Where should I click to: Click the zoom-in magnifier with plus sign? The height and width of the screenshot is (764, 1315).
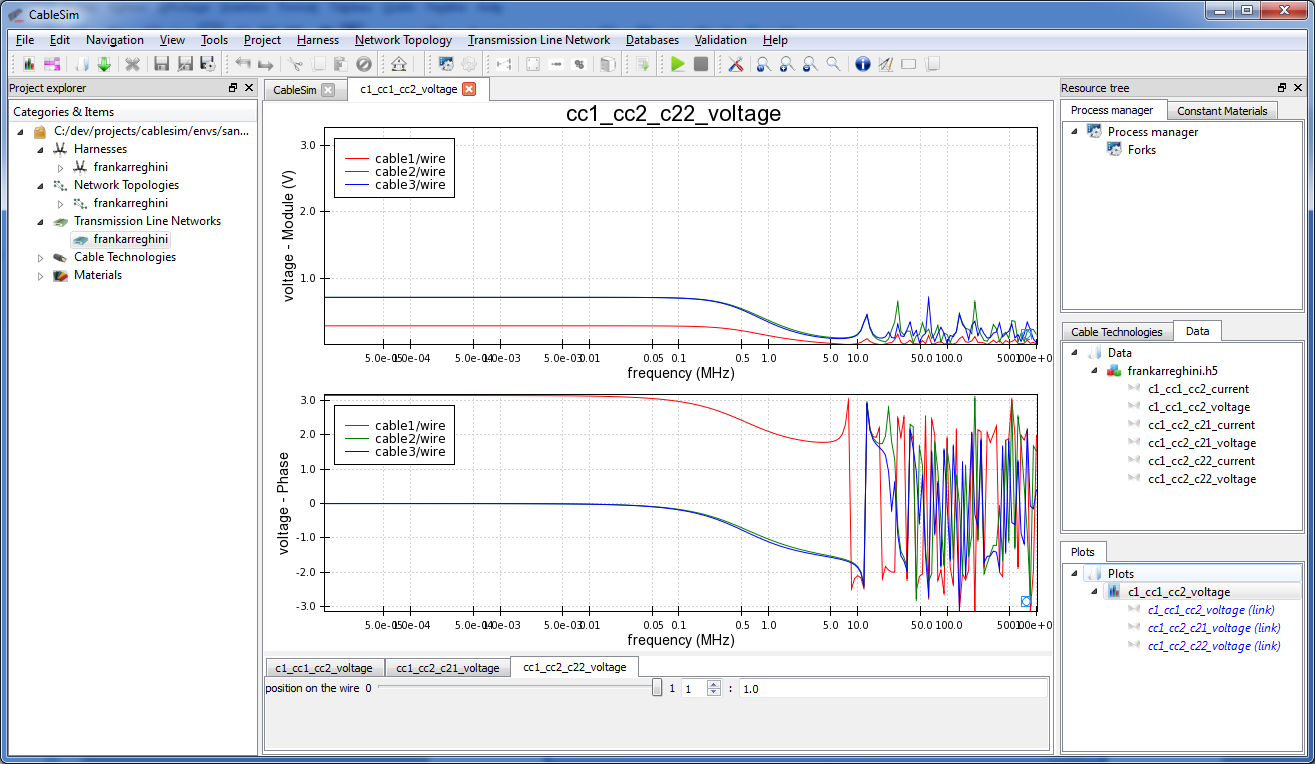point(786,64)
